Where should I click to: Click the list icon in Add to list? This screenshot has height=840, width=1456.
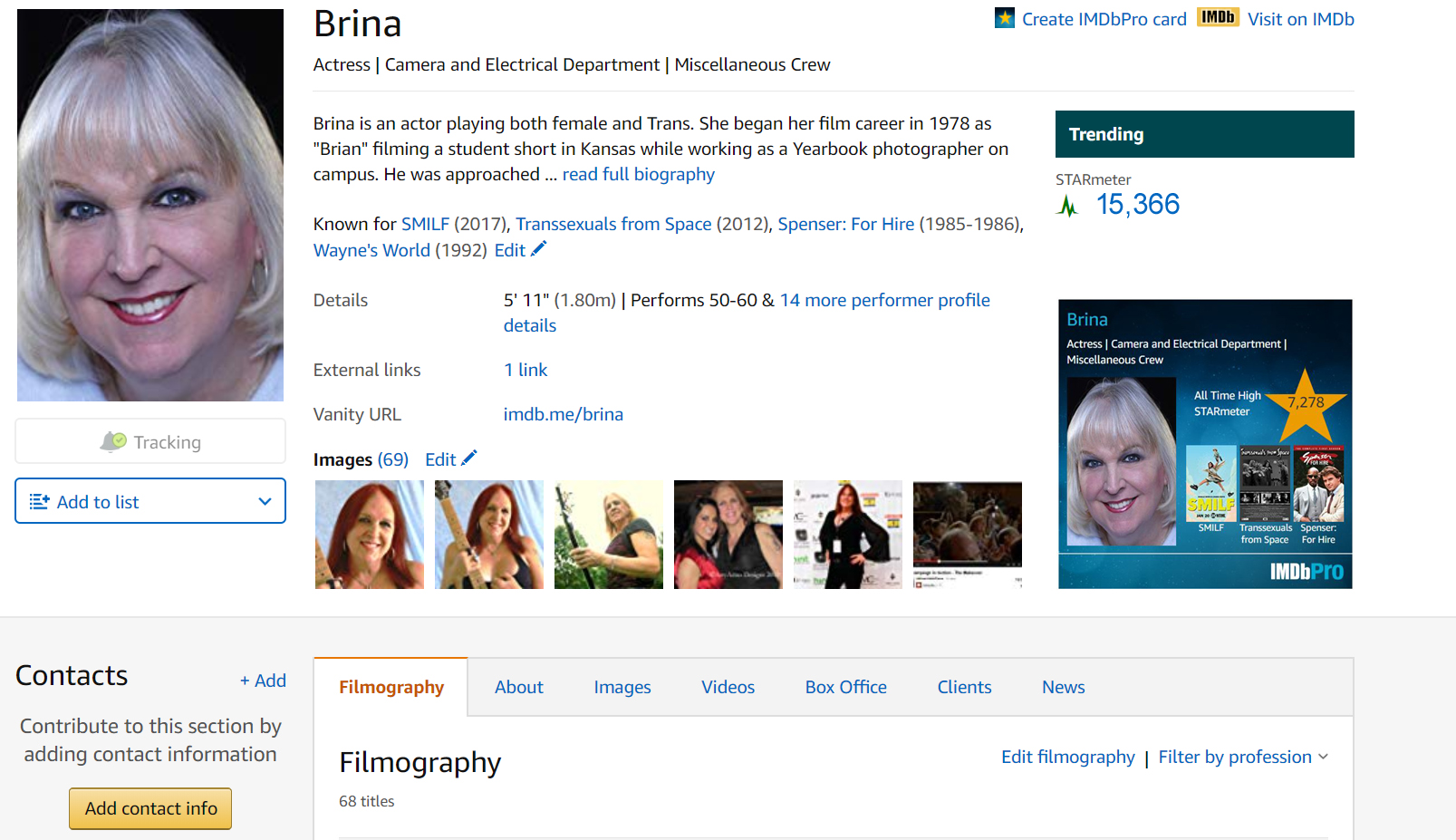coord(39,502)
